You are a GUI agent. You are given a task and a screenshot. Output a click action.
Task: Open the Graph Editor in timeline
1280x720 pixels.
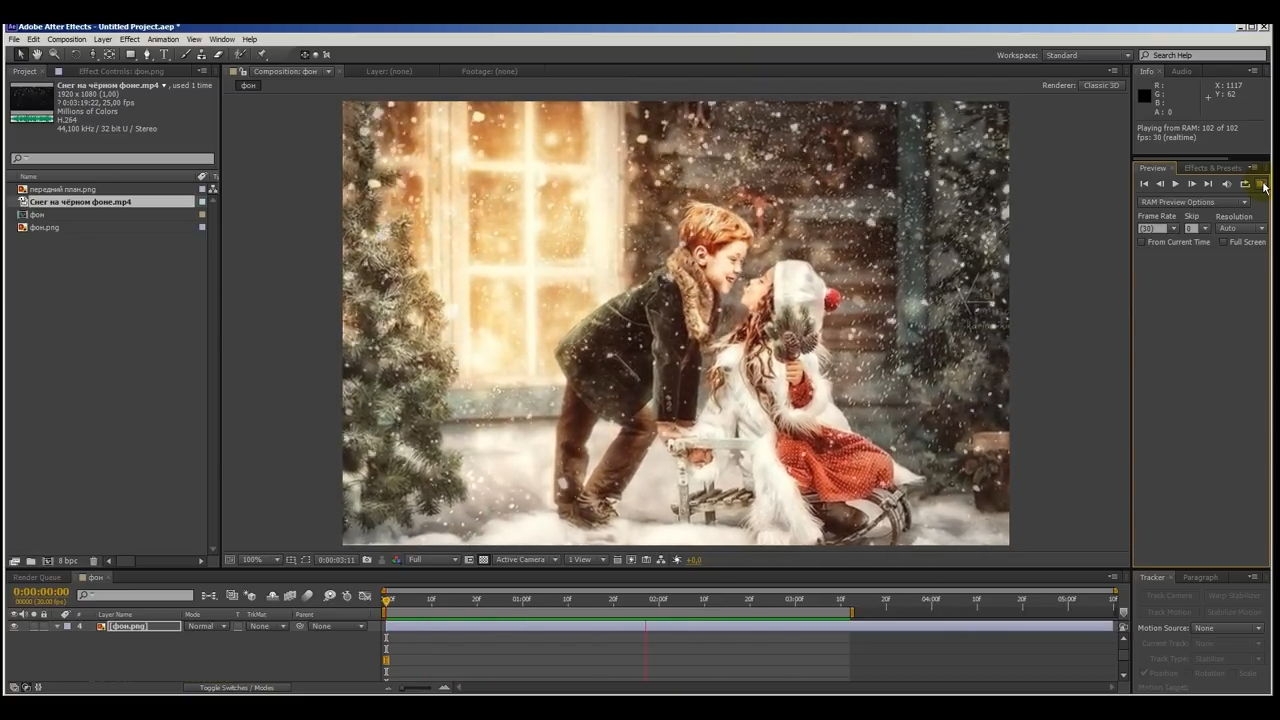(x=365, y=596)
